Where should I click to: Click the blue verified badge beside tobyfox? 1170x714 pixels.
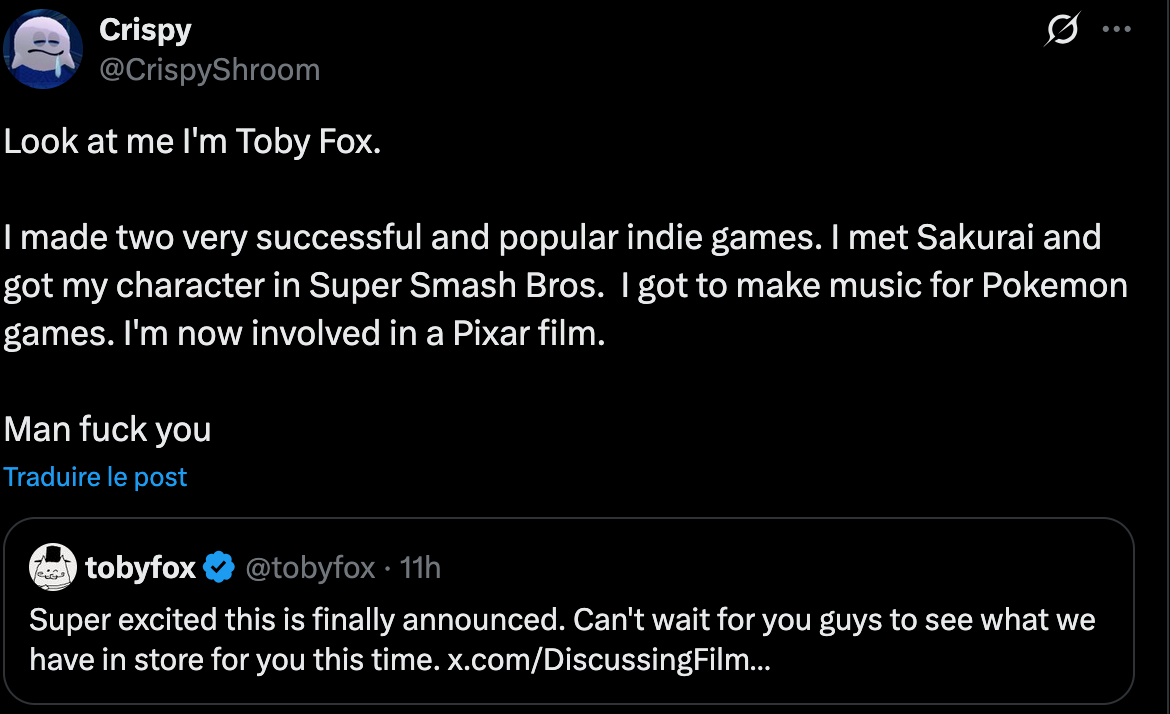click(219, 568)
